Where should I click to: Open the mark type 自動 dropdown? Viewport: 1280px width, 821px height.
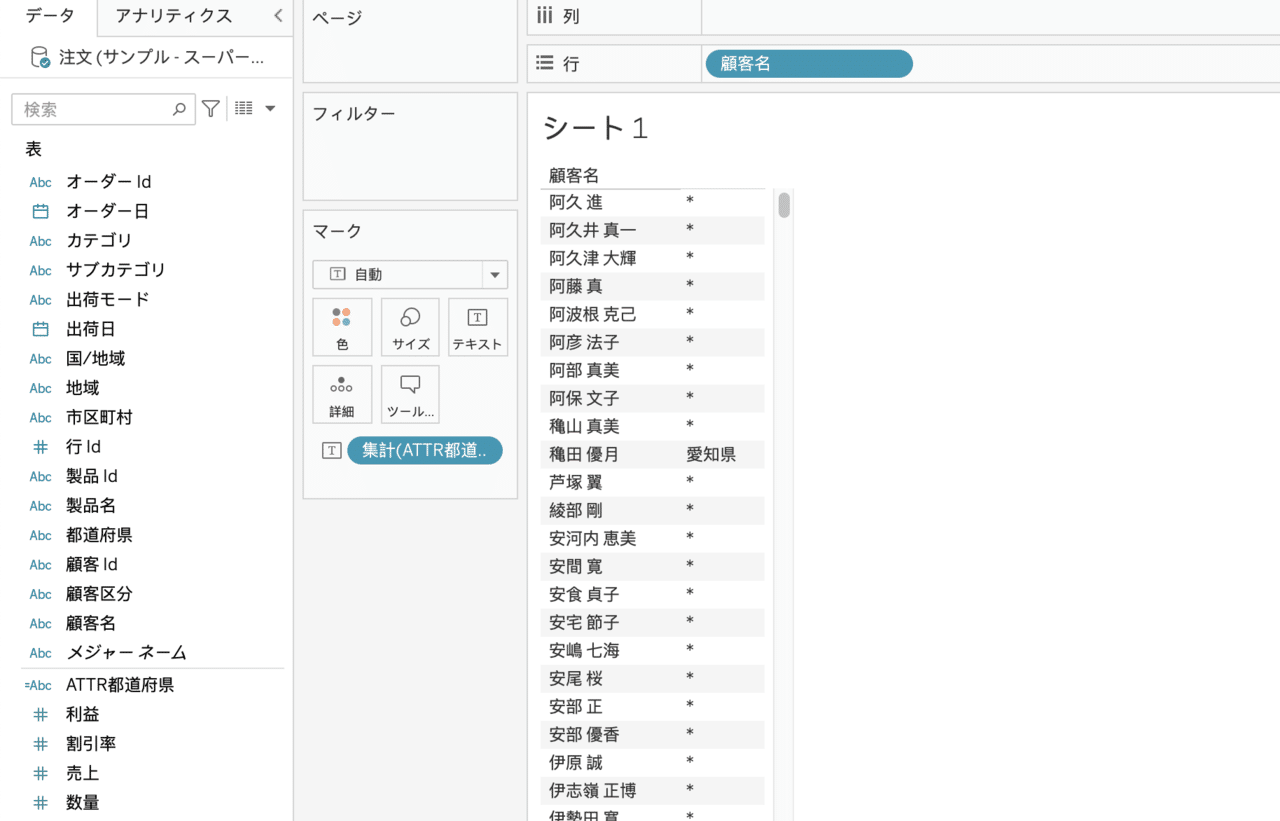410,274
